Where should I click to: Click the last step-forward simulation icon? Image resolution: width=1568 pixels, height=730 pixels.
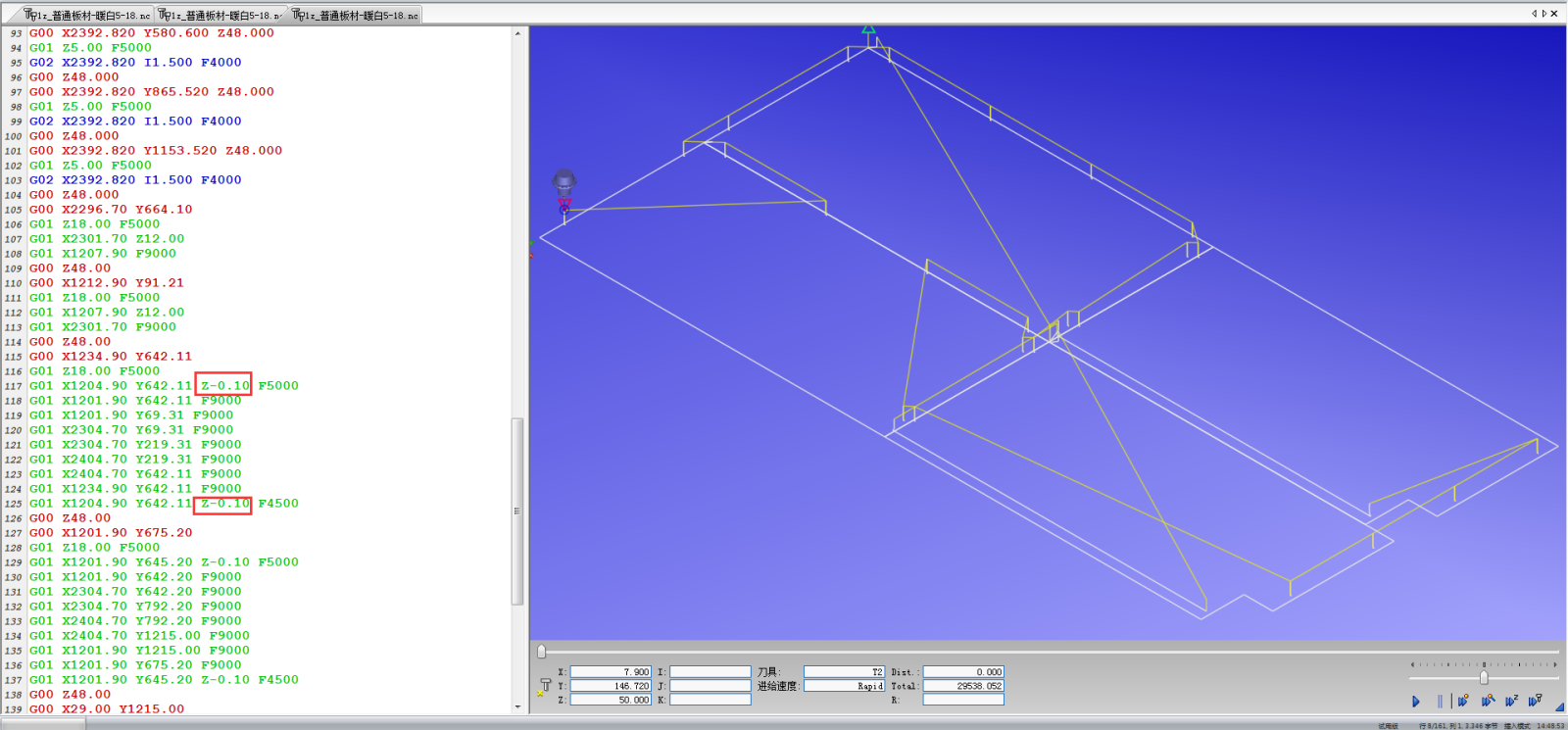(1535, 701)
